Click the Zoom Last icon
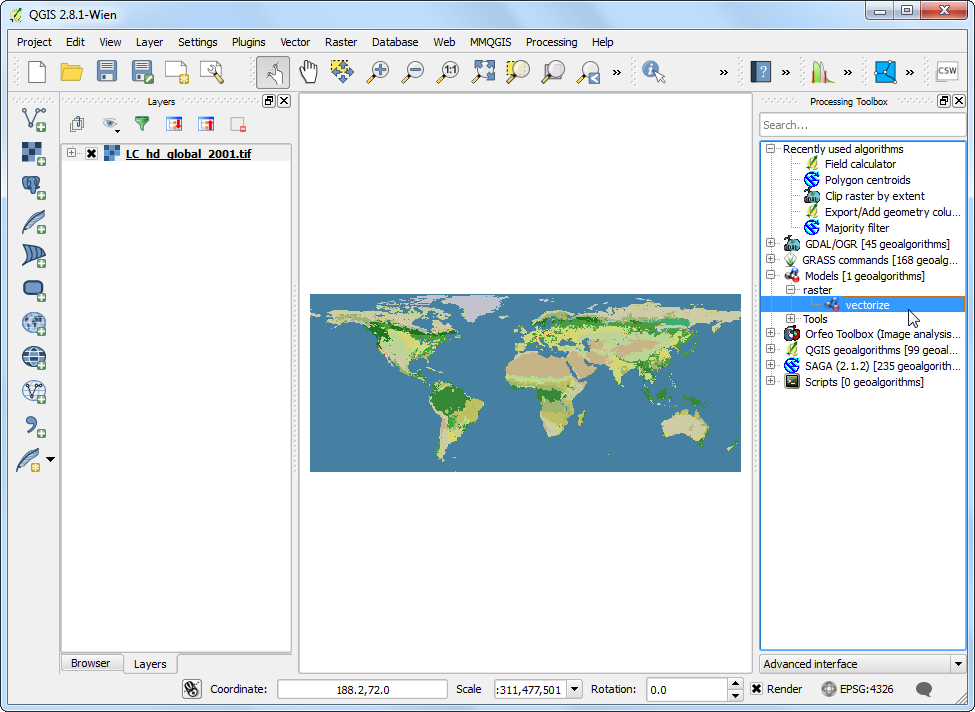Screen dimensions: 975x712 pyautogui.click(x=588, y=72)
